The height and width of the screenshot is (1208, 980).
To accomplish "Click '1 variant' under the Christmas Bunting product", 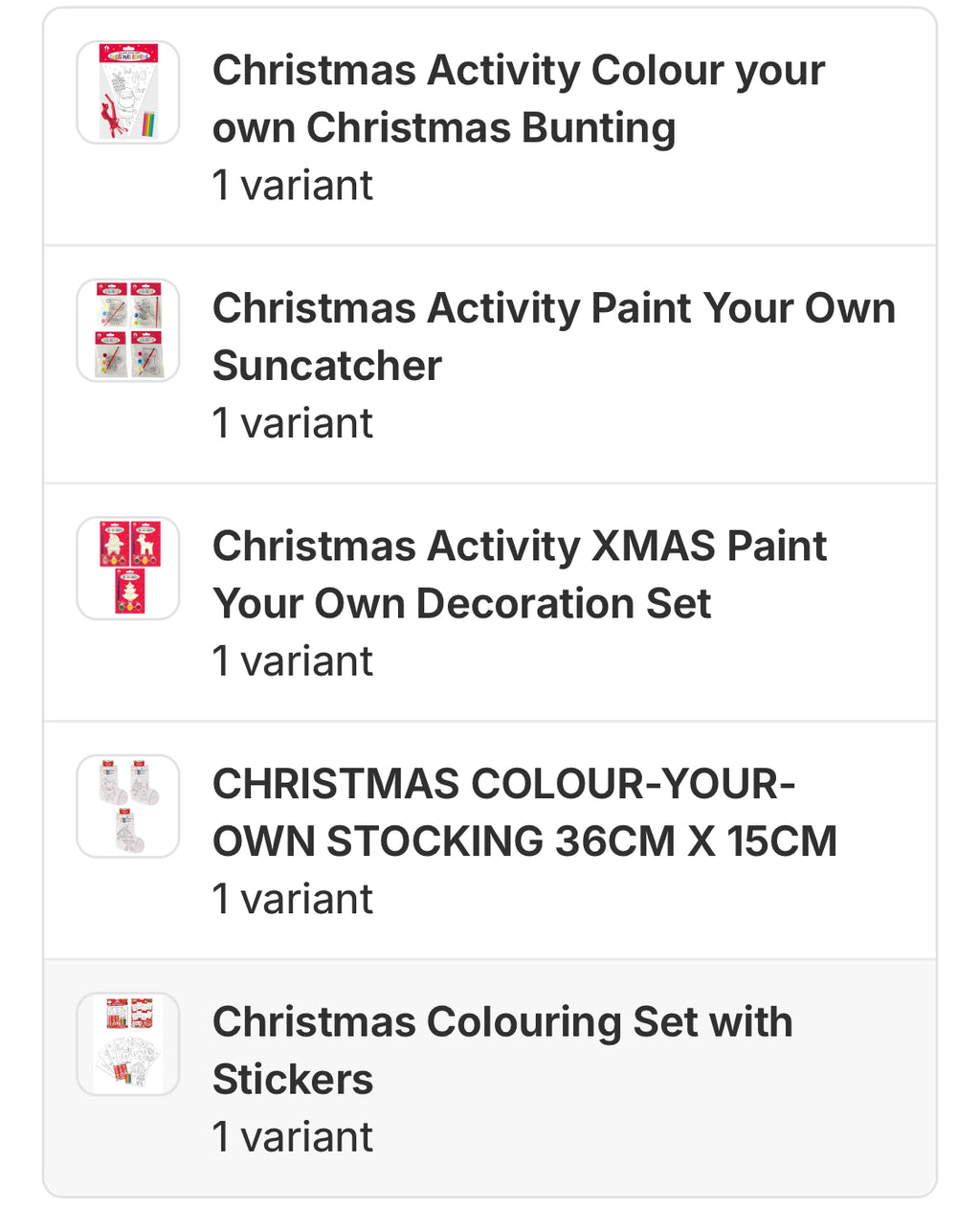I will point(292,185).
